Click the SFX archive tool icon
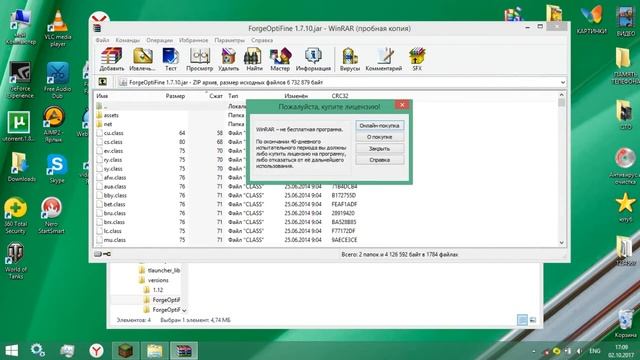The height and width of the screenshot is (360, 640). (x=417, y=60)
